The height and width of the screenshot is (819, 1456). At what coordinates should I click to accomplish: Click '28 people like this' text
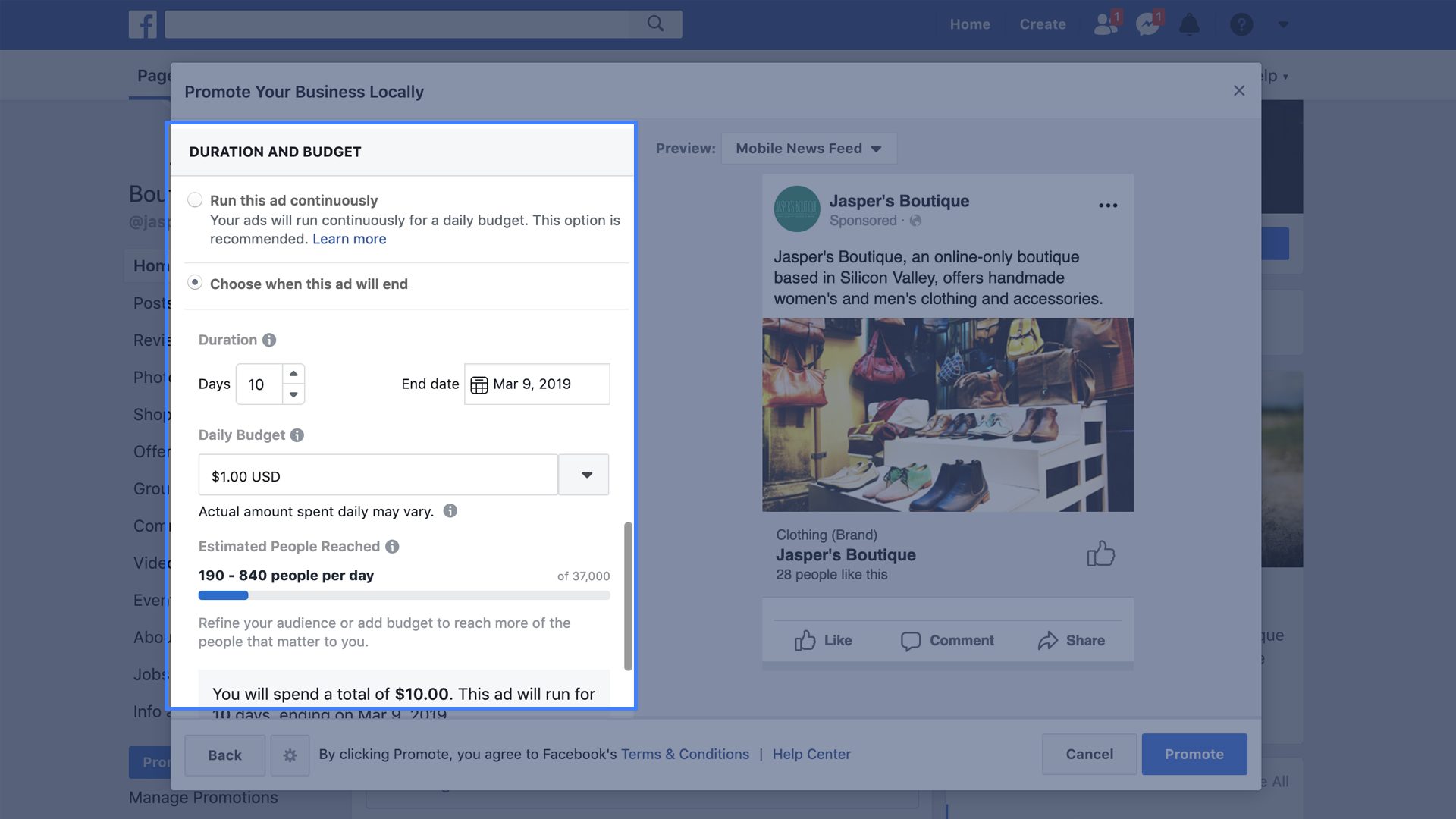pos(831,575)
